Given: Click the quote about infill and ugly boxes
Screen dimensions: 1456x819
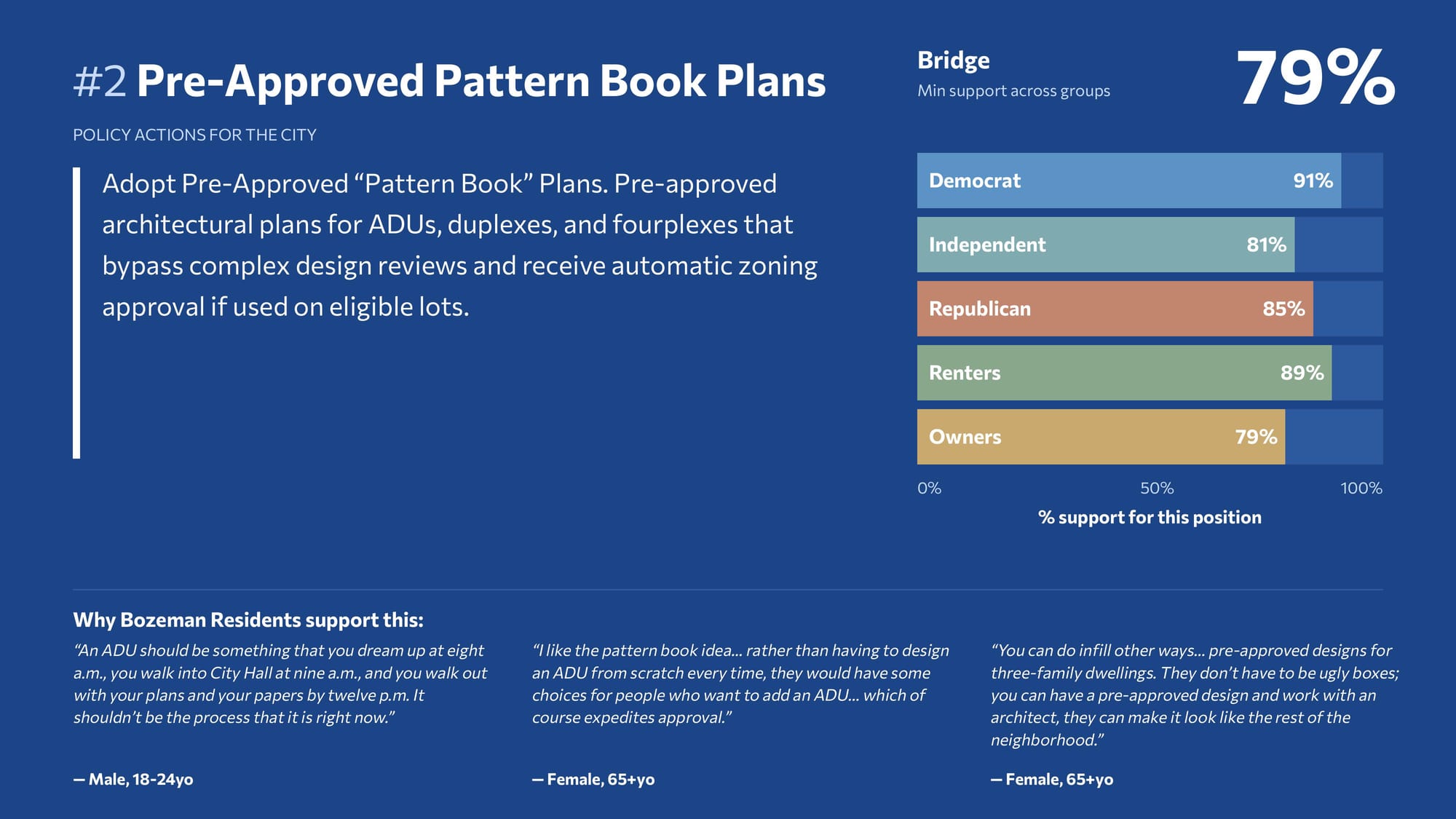Looking at the screenshot, I should (x=1194, y=695).
